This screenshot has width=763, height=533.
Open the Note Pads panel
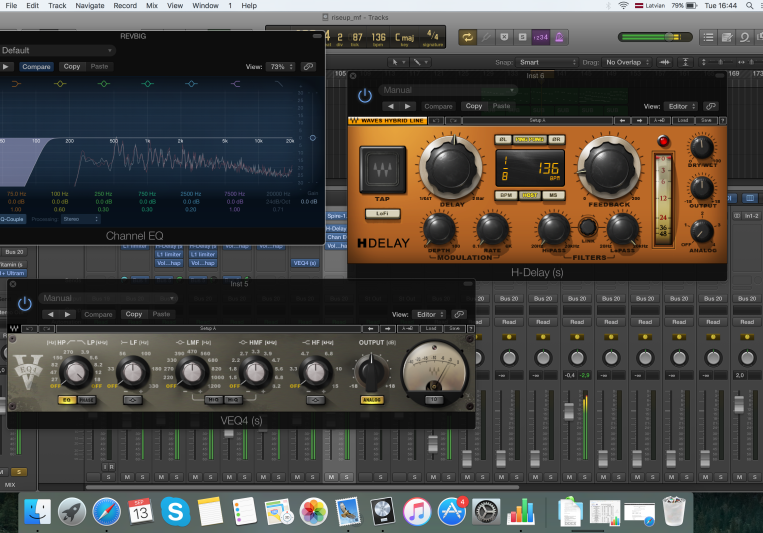click(727, 37)
